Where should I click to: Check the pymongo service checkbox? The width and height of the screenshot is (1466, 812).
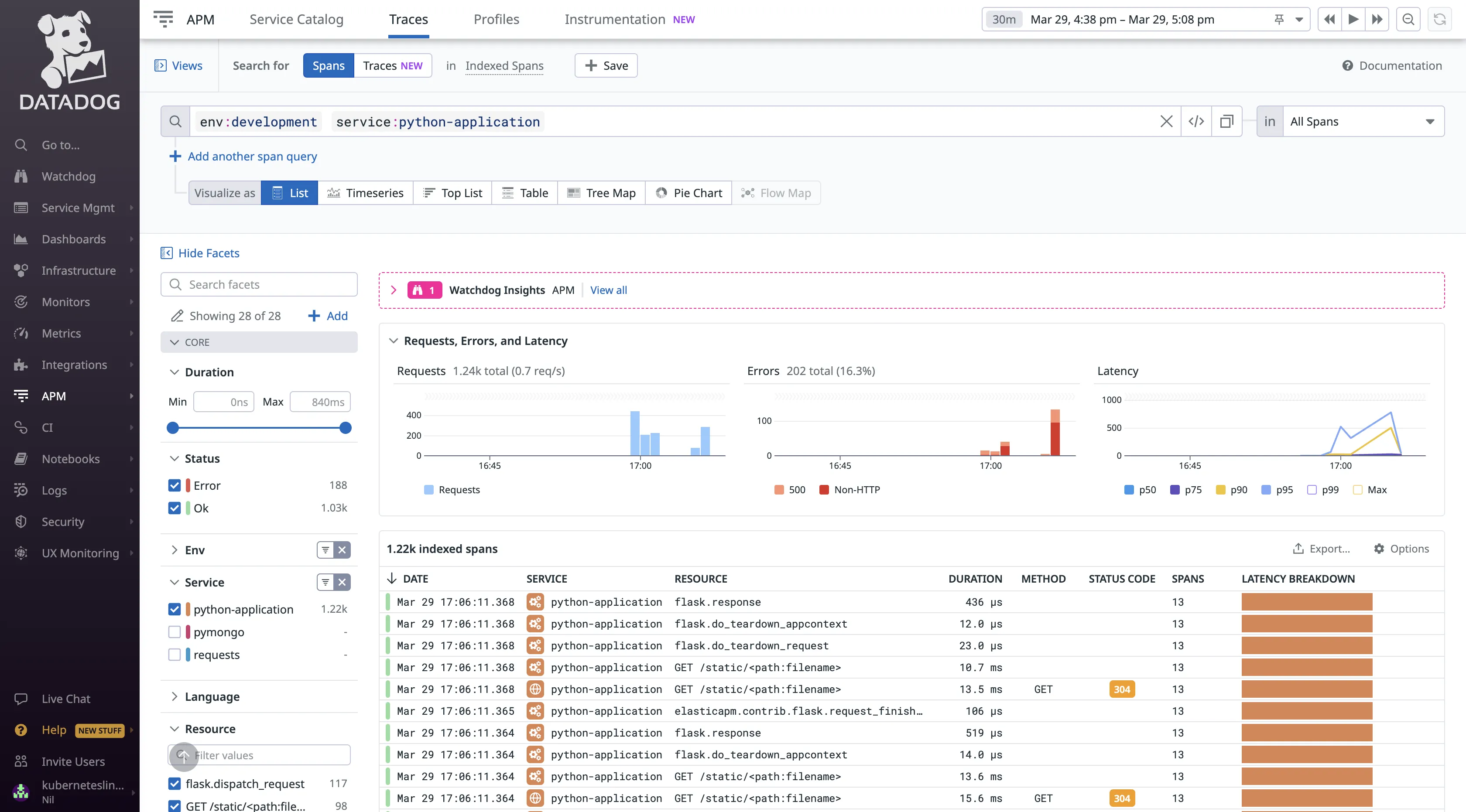(175, 632)
